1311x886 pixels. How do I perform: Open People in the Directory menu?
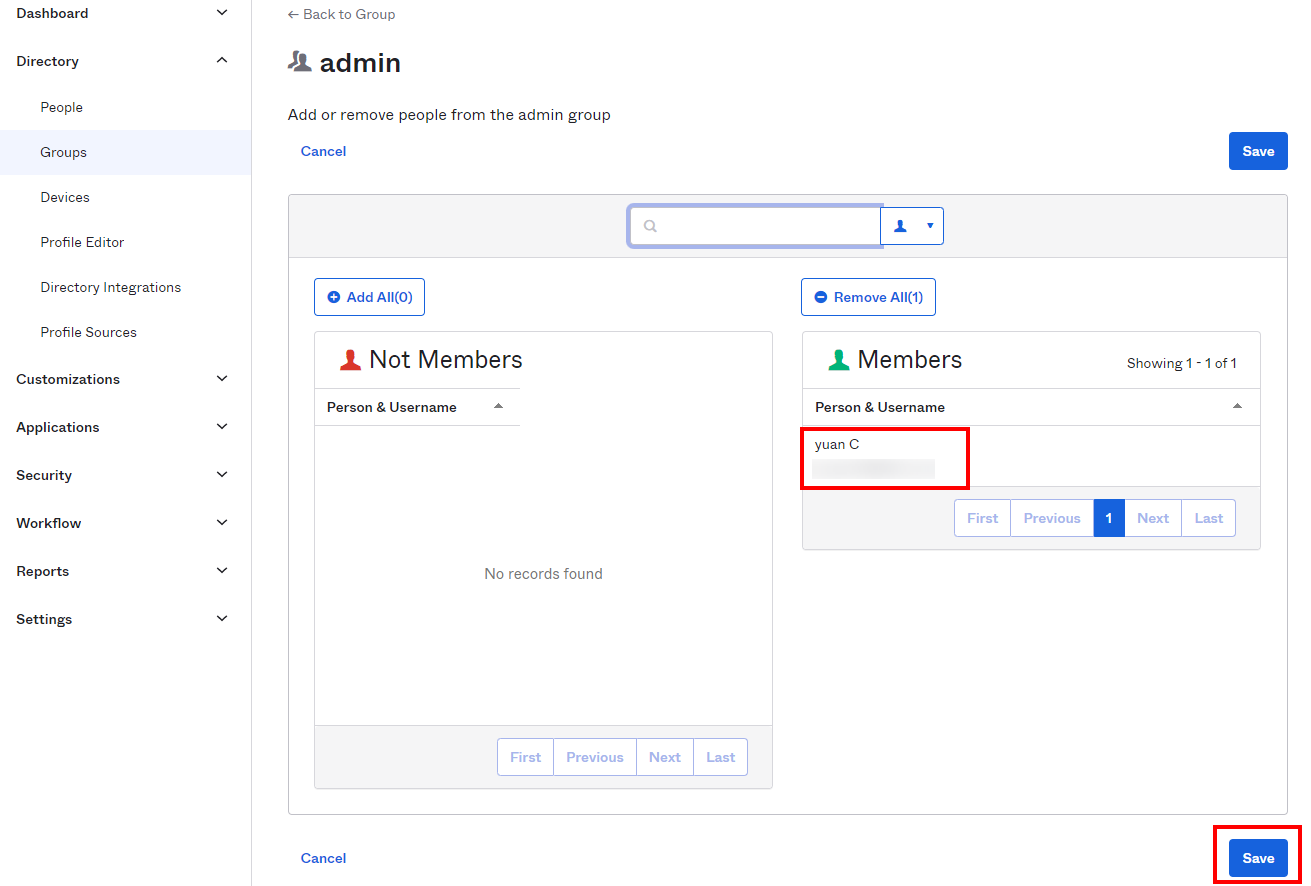coord(62,107)
